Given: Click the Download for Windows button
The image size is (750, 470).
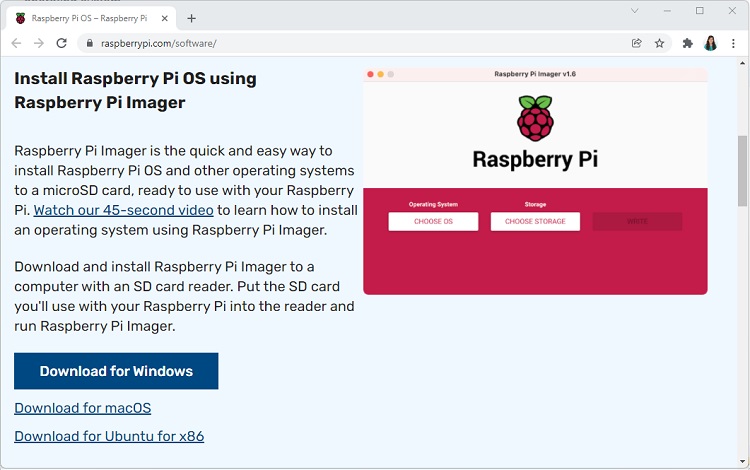Looking at the screenshot, I should 116,371.
